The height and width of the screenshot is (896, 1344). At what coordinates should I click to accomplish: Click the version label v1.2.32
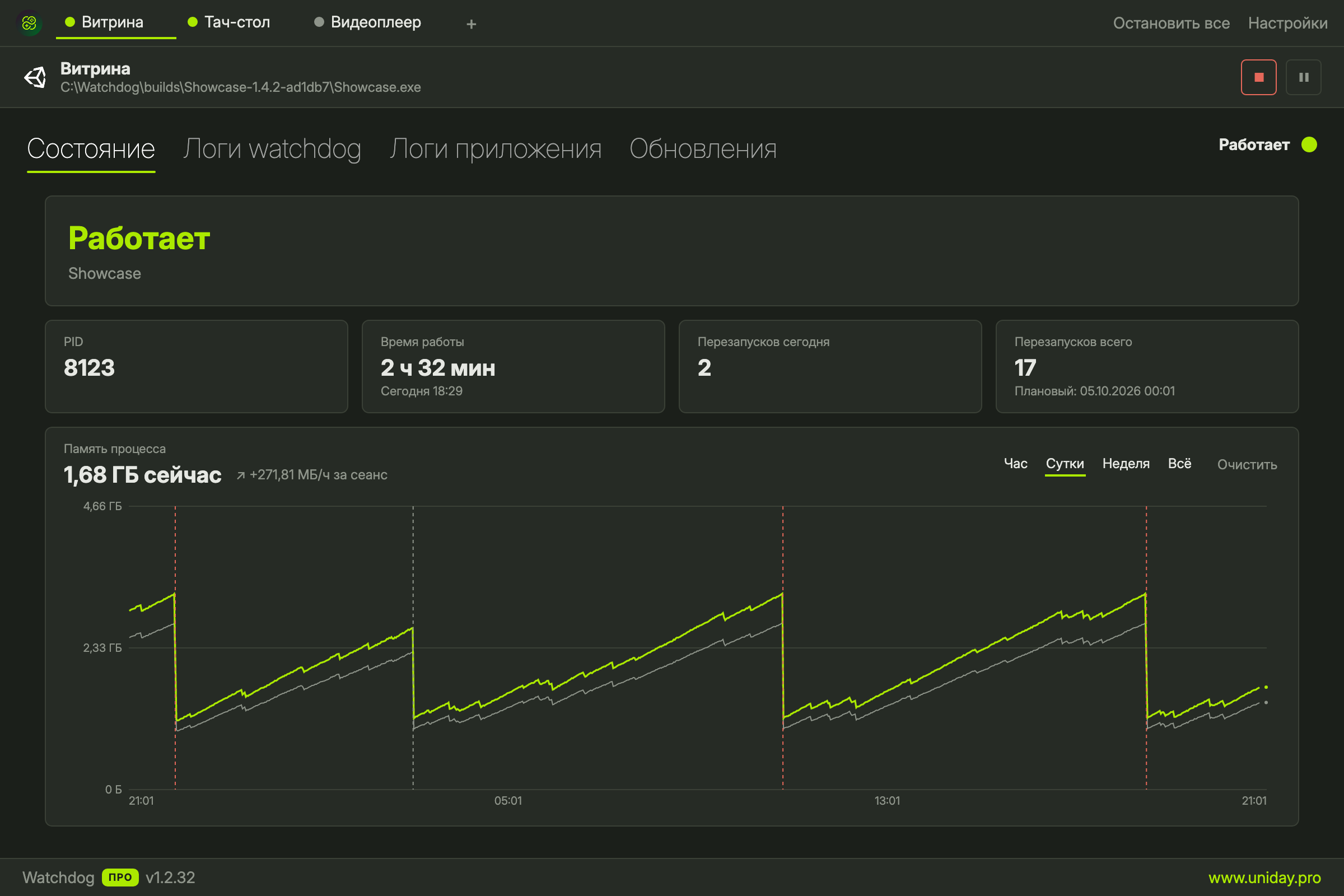pyautogui.click(x=170, y=878)
